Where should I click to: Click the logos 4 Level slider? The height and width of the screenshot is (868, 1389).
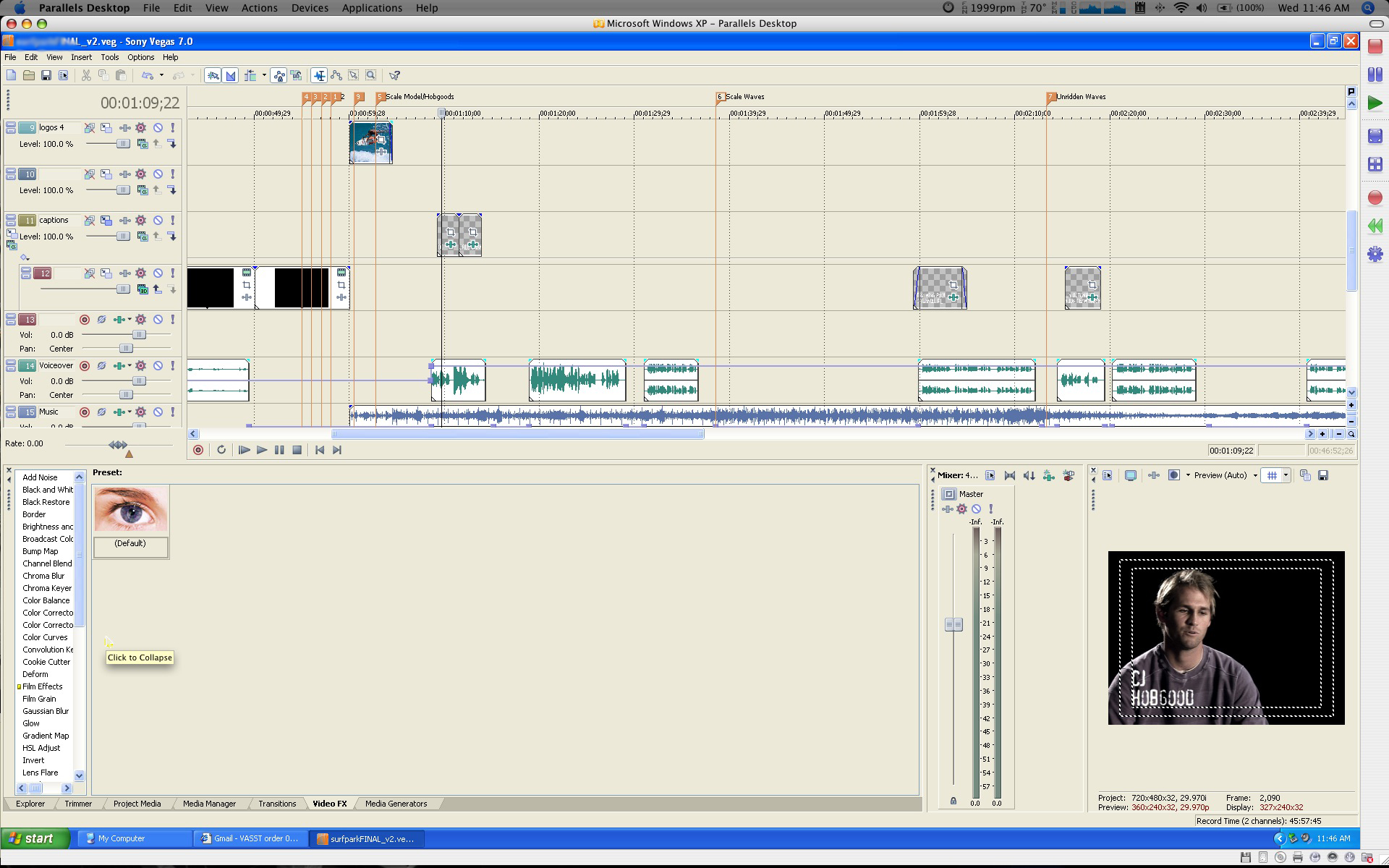click(124, 144)
